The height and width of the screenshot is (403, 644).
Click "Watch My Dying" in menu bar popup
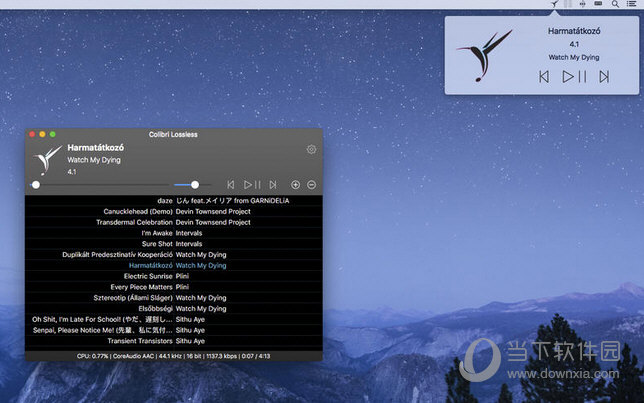coord(574,57)
